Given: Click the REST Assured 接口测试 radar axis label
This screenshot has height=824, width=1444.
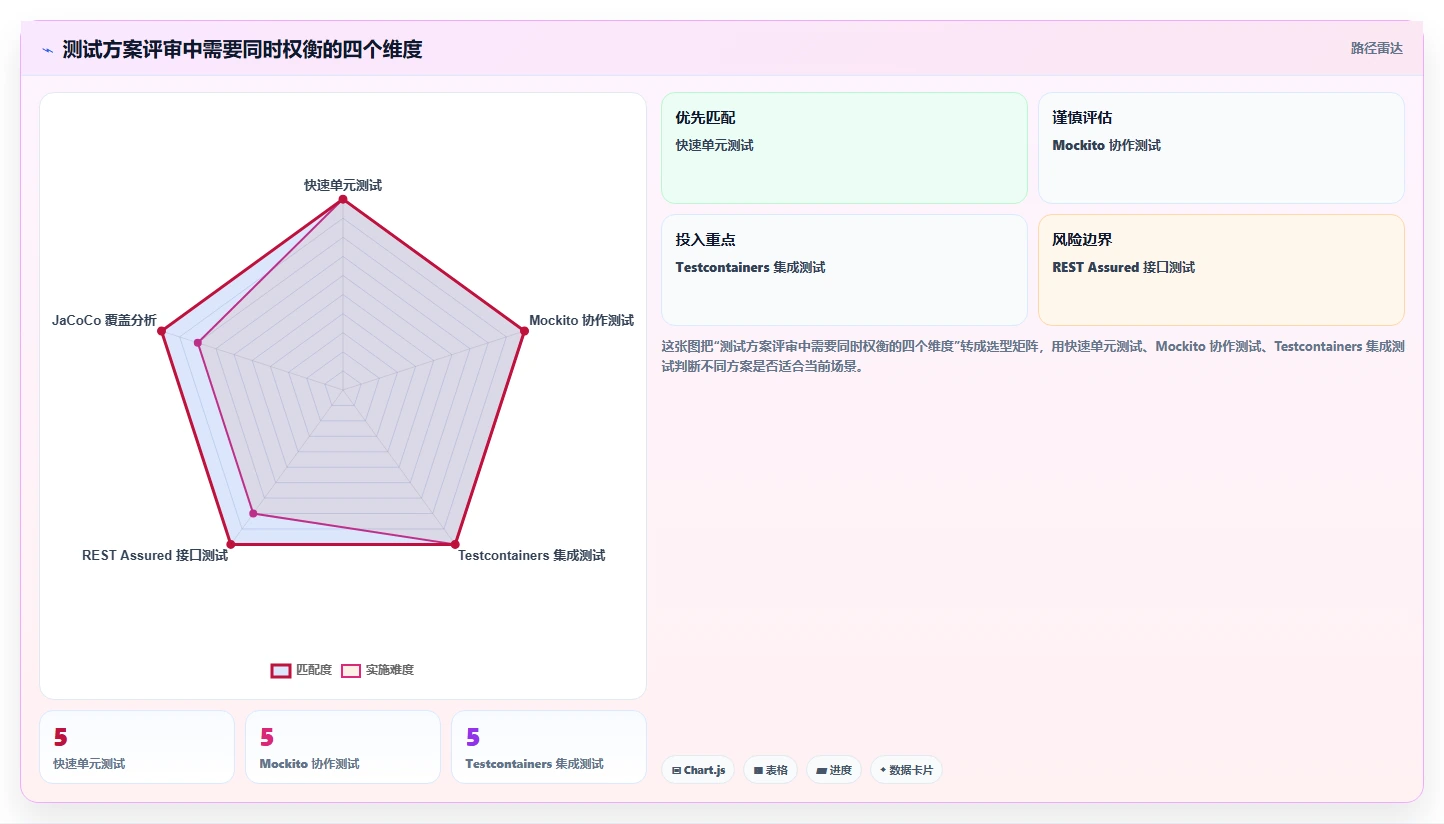Looking at the screenshot, I should click(x=155, y=555).
